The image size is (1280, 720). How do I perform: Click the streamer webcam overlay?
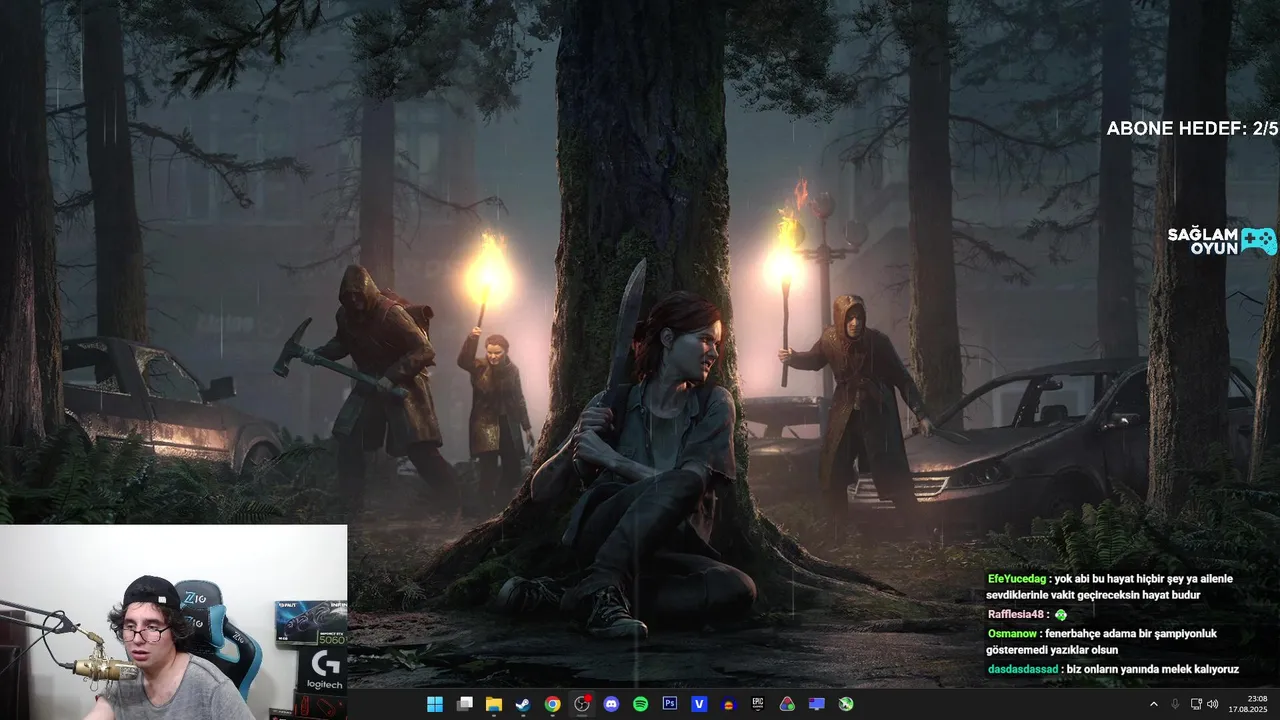coord(173,622)
